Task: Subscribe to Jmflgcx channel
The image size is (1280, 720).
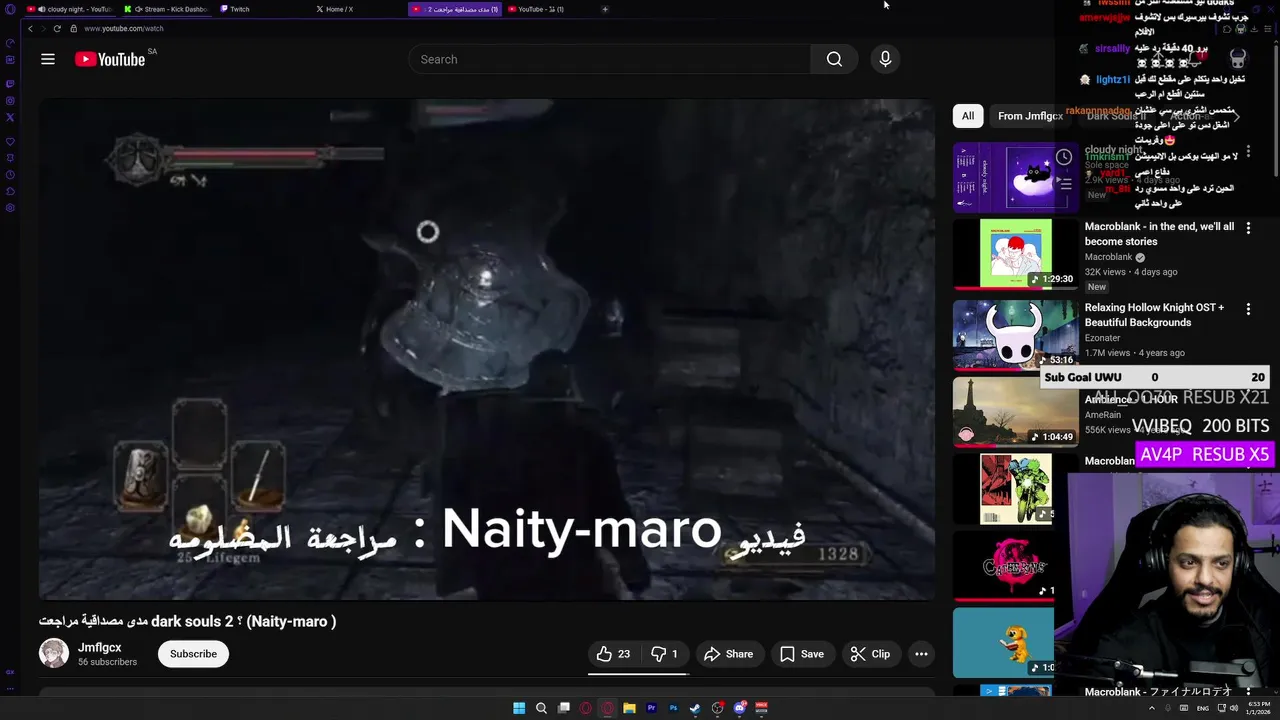Action: (x=193, y=654)
